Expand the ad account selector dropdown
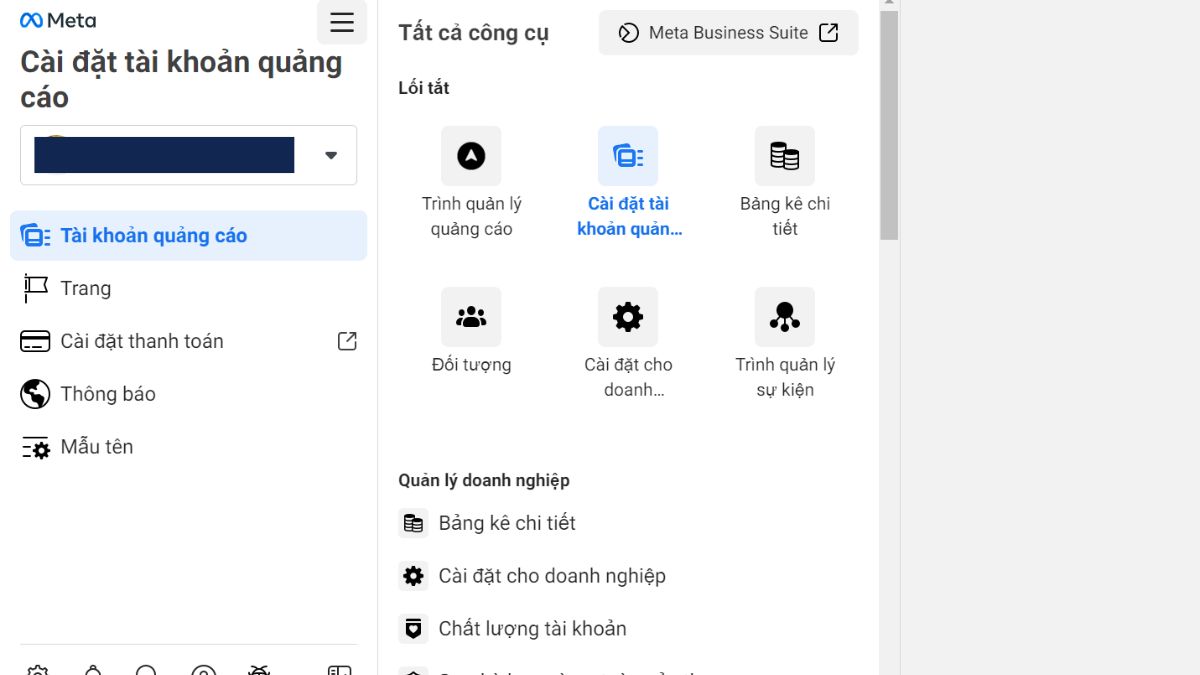This screenshot has height=675, width=1200. [330, 155]
